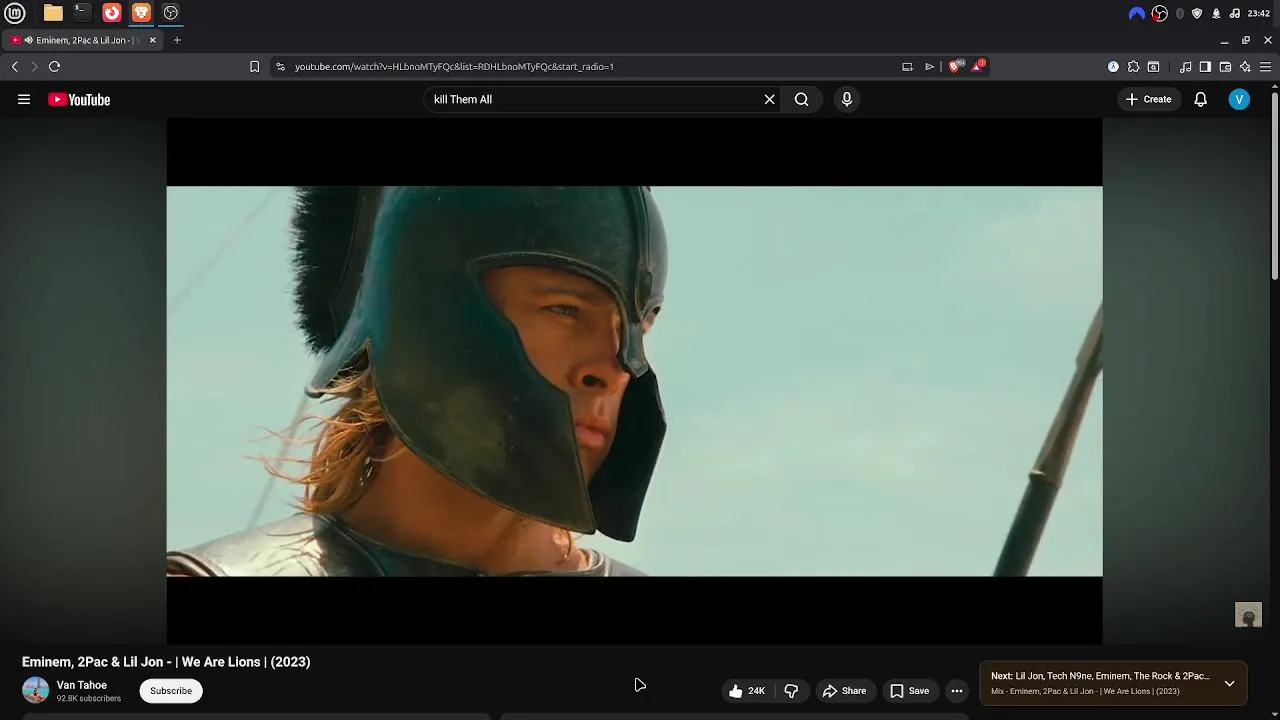
Task: Open the media control music note
Action: click(1185, 67)
